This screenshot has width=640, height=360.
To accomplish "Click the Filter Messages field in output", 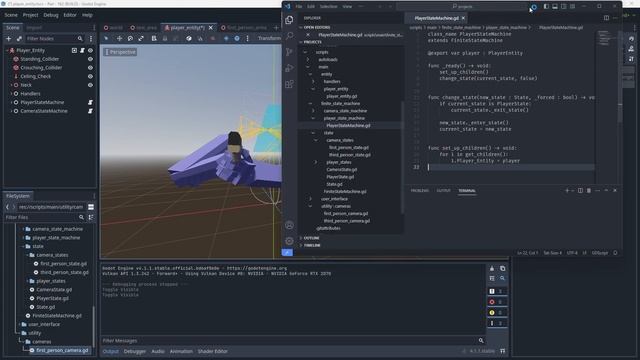I will (x=293, y=341).
